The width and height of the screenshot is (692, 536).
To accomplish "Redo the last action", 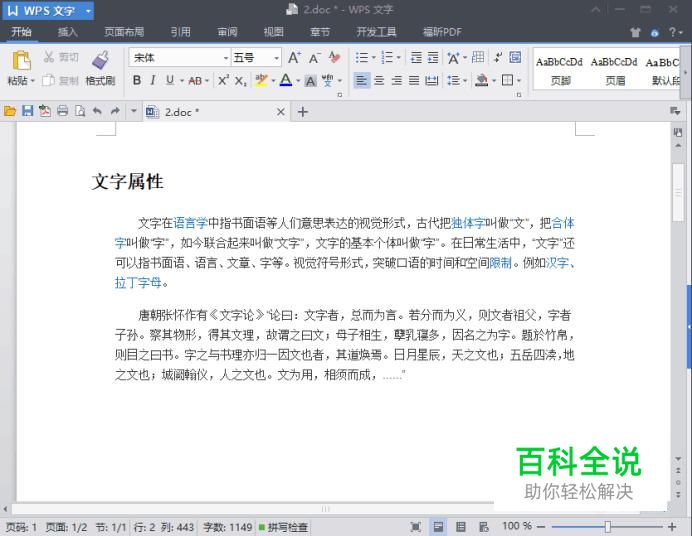I will [x=115, y=111].
